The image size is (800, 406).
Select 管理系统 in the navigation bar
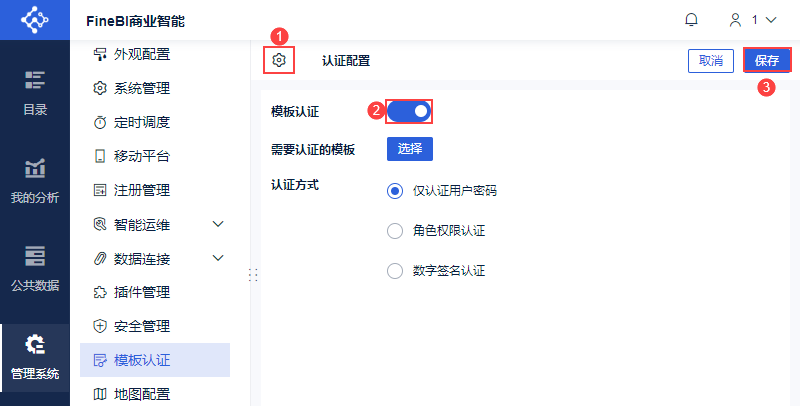pos(34,358)
